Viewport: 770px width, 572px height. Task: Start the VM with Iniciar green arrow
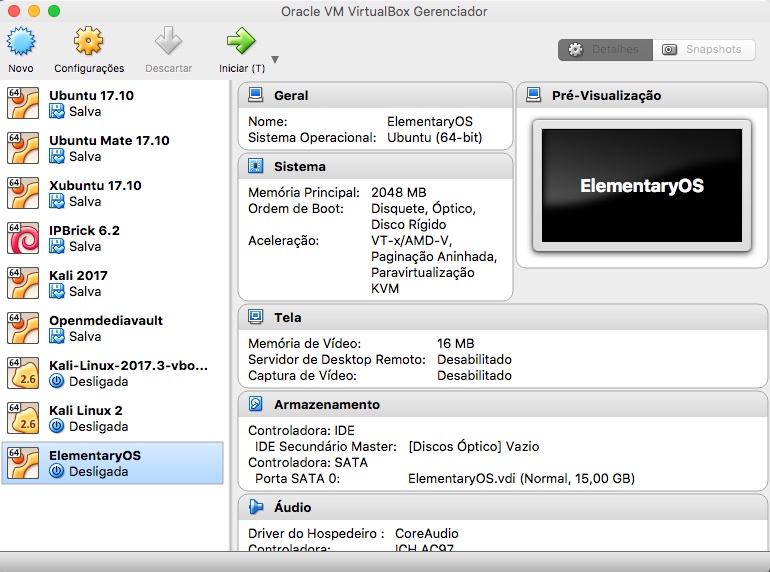point(241,41)
